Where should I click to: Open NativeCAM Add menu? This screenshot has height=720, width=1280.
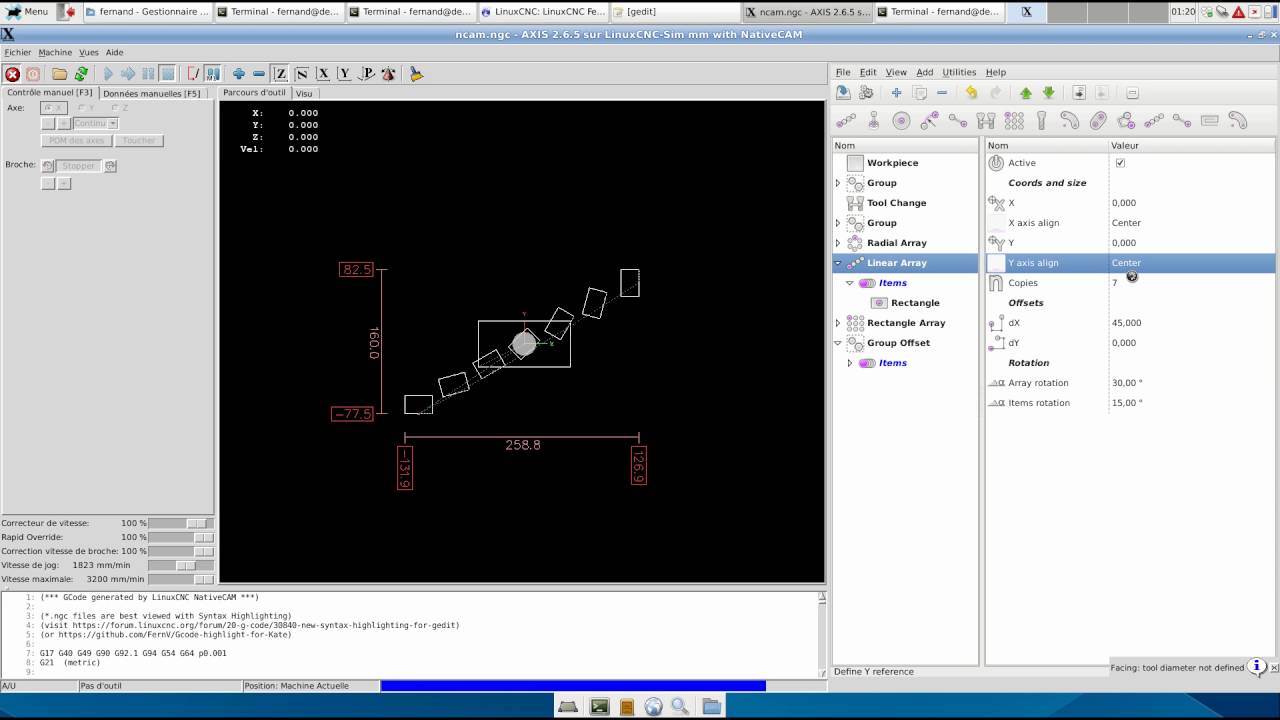coord(924,72)
